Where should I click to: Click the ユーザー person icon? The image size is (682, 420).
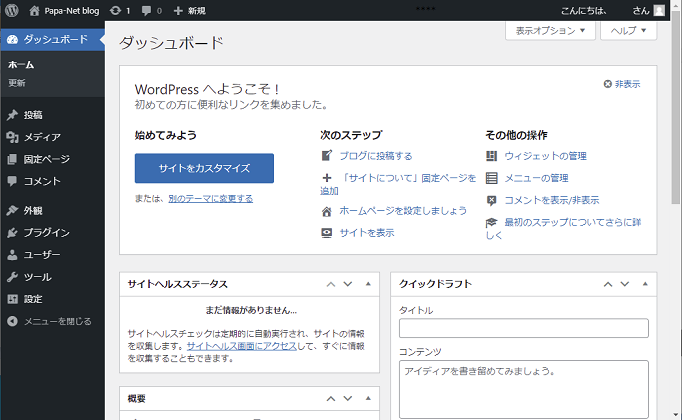[x=12, y=255]
